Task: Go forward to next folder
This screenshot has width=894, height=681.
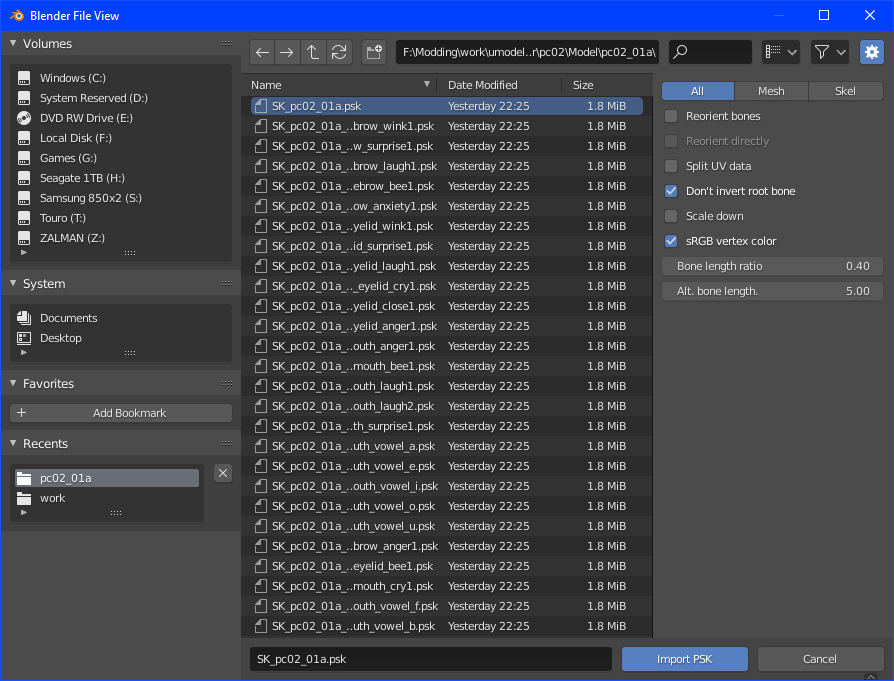Action: point(287,52)
